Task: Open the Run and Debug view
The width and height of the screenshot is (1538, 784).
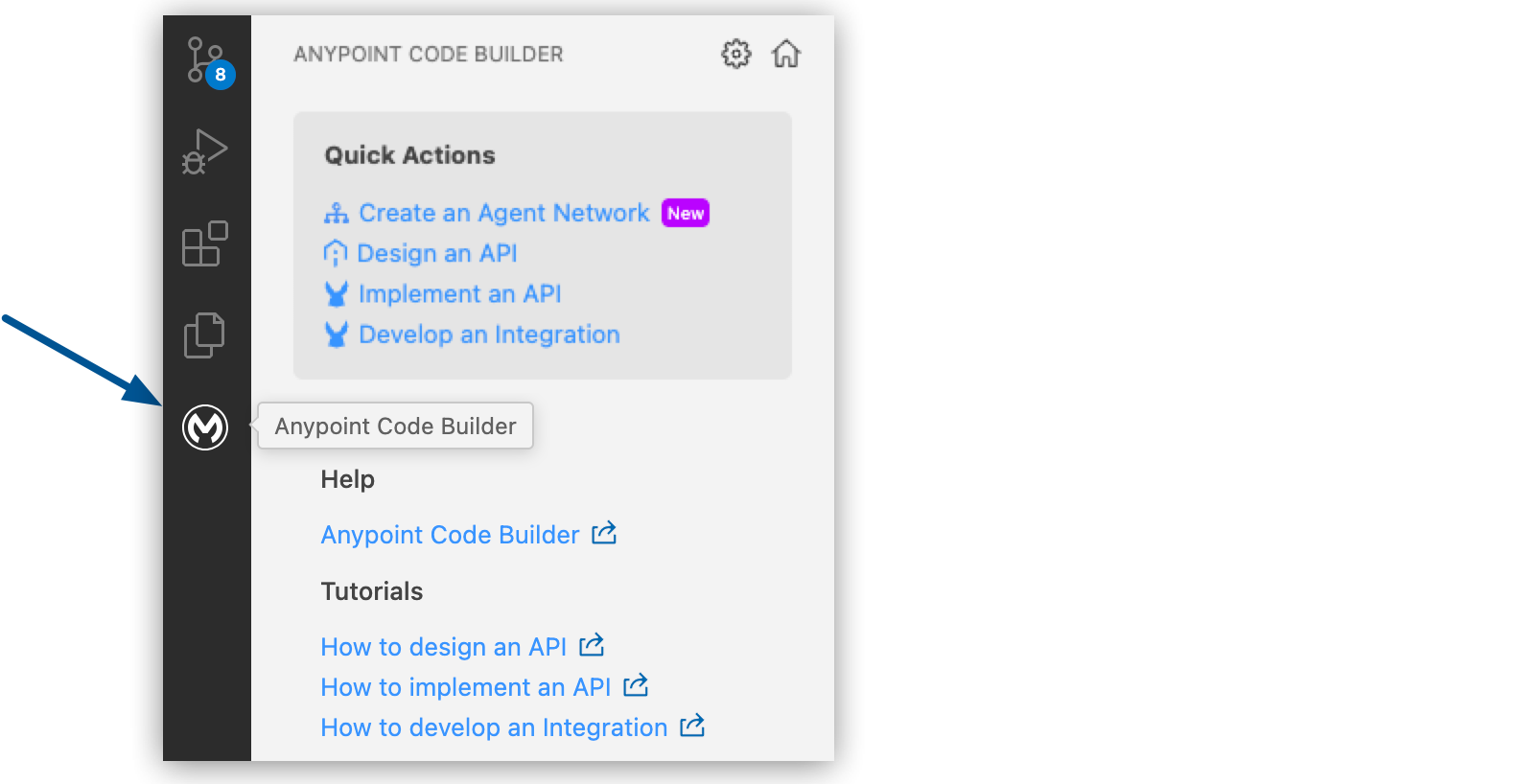Action: point(203,150)
